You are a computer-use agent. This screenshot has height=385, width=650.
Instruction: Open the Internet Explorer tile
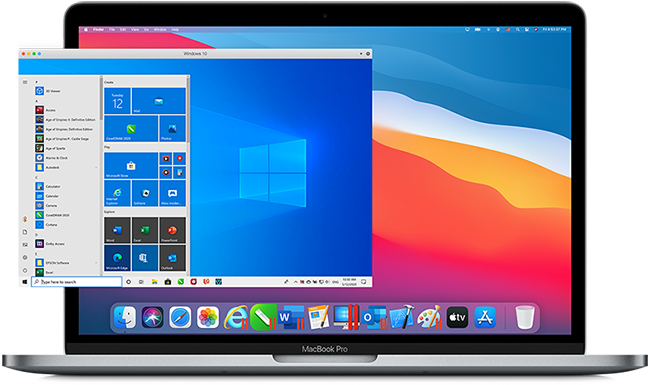pos(117,193)
